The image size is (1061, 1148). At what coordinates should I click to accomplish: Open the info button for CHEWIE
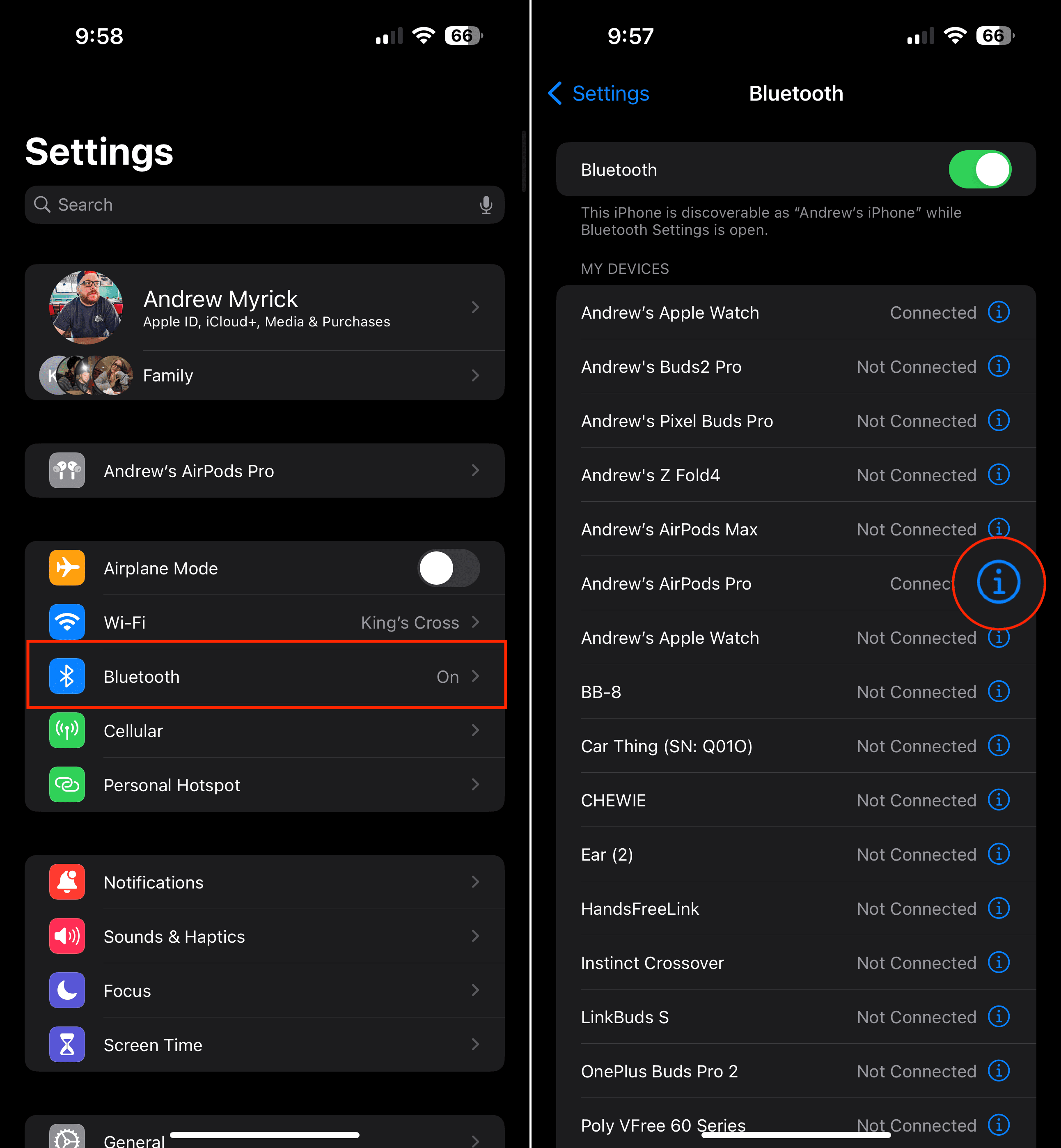coord(999,799)
